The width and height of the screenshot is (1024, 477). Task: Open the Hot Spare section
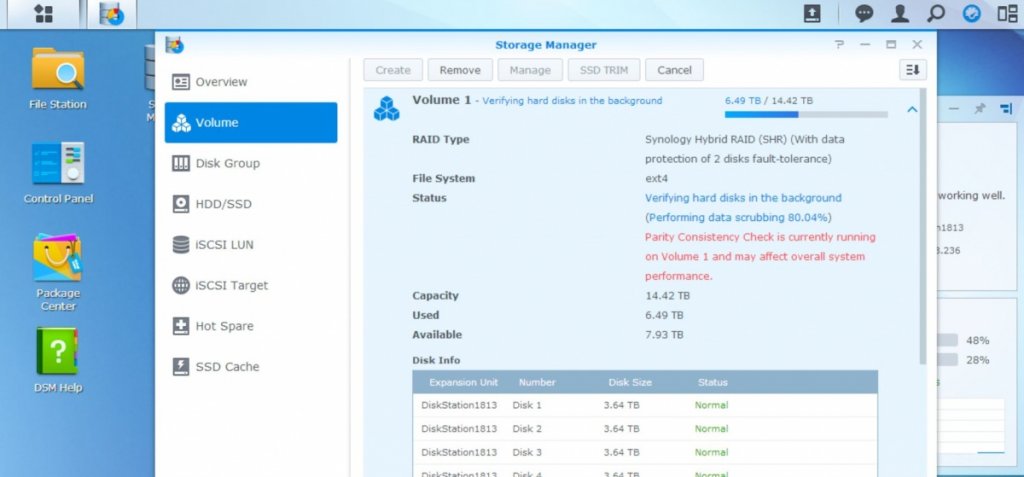pyautogui.click(x=251, y=325)
